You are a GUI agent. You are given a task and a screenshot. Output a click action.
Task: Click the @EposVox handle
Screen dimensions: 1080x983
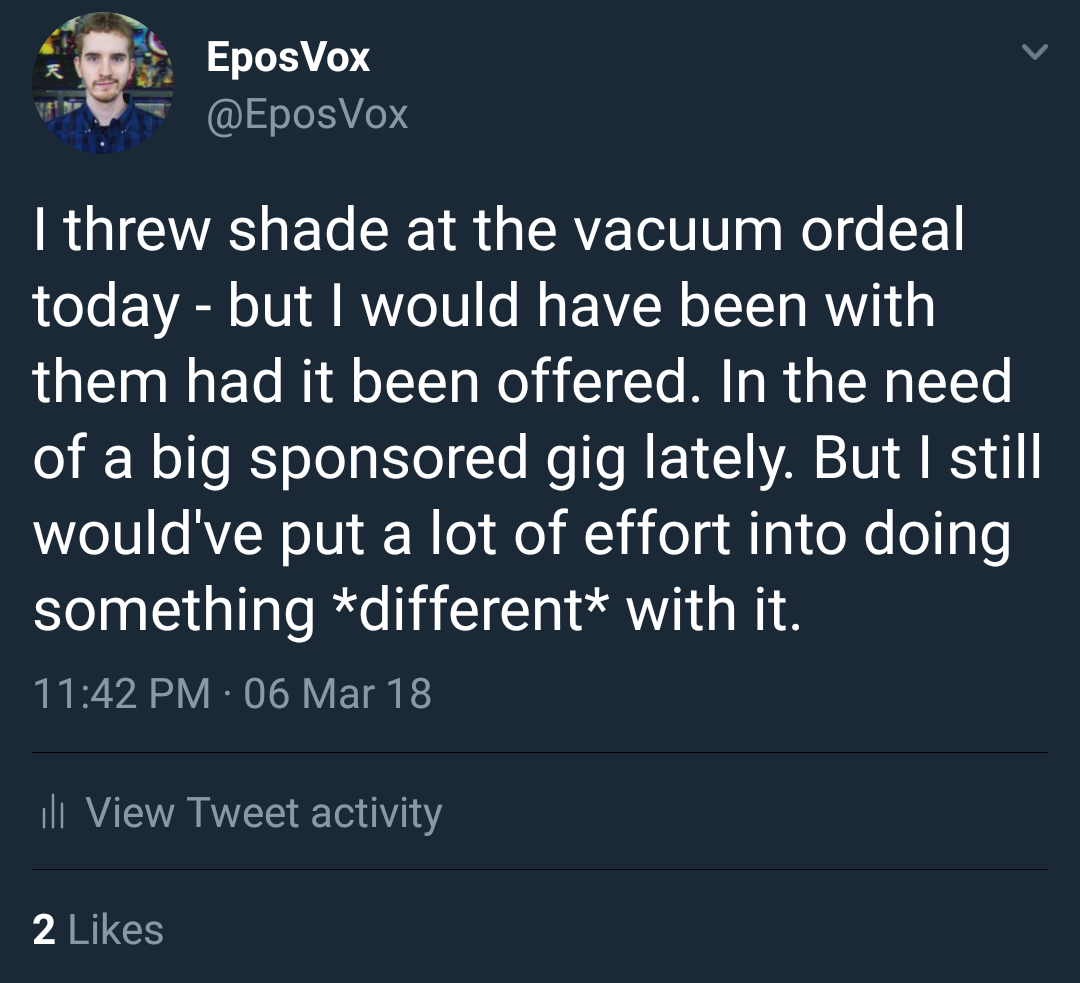point(307,115)
